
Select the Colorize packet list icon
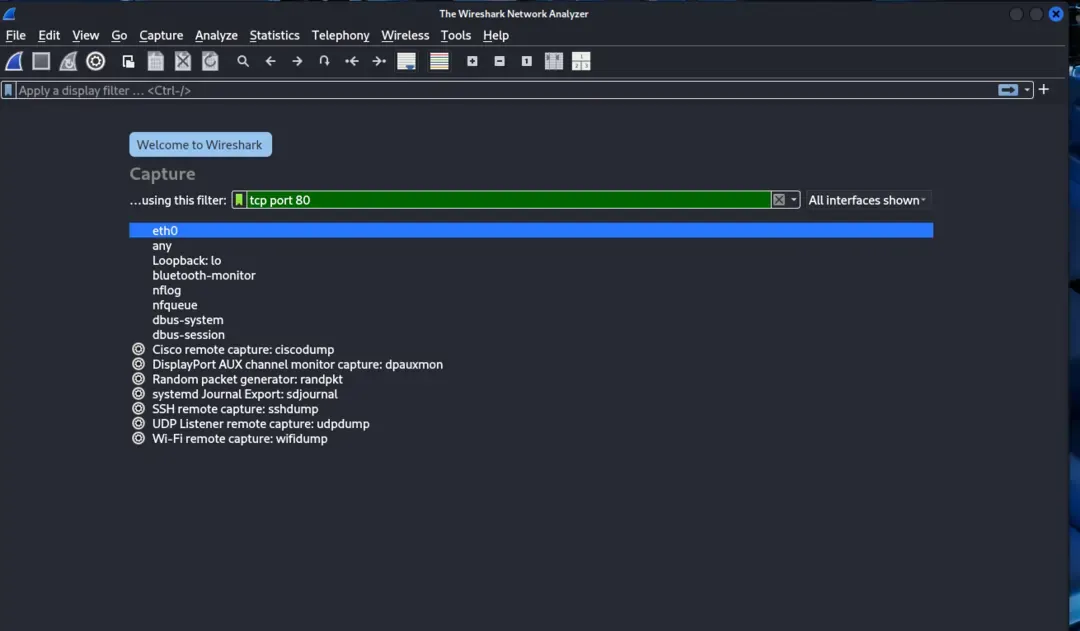437,61
